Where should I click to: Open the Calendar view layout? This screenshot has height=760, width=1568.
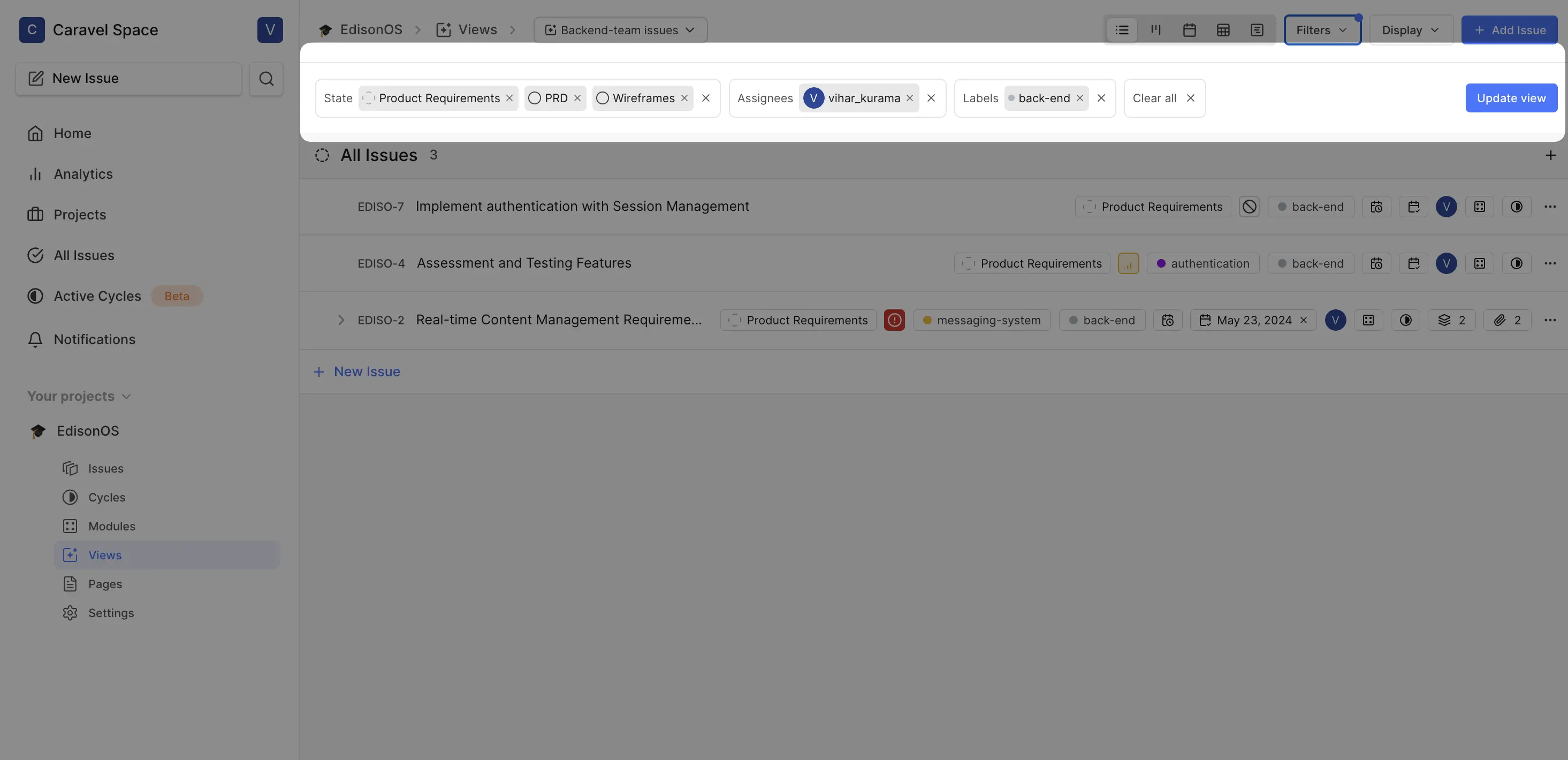pos(1190,29)
